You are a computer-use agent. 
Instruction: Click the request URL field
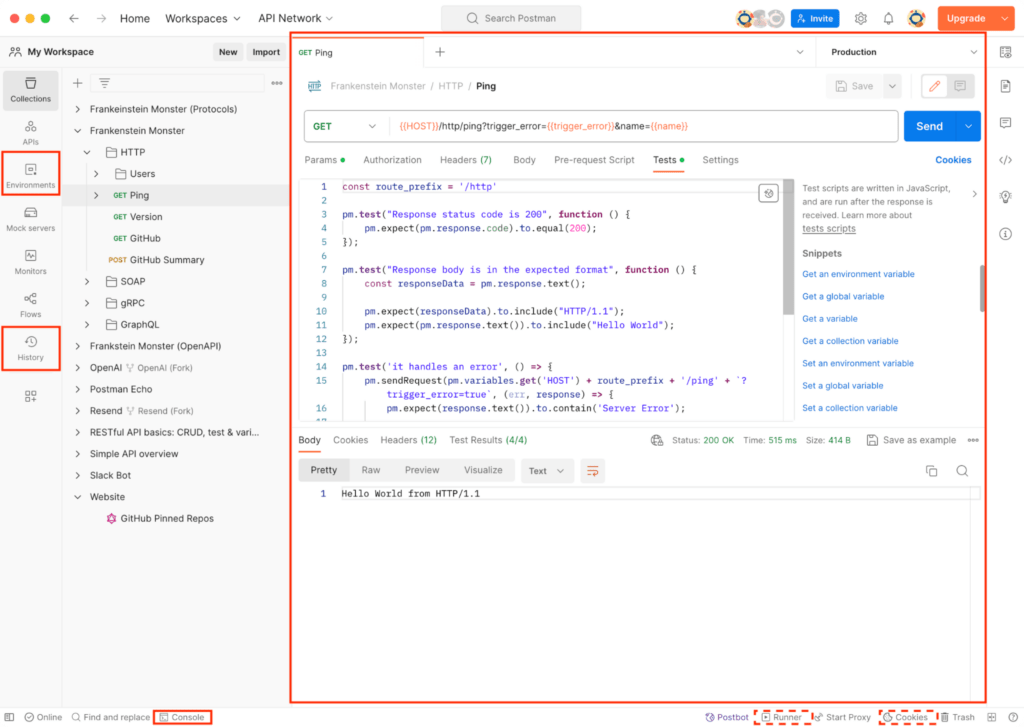(644, 127)
